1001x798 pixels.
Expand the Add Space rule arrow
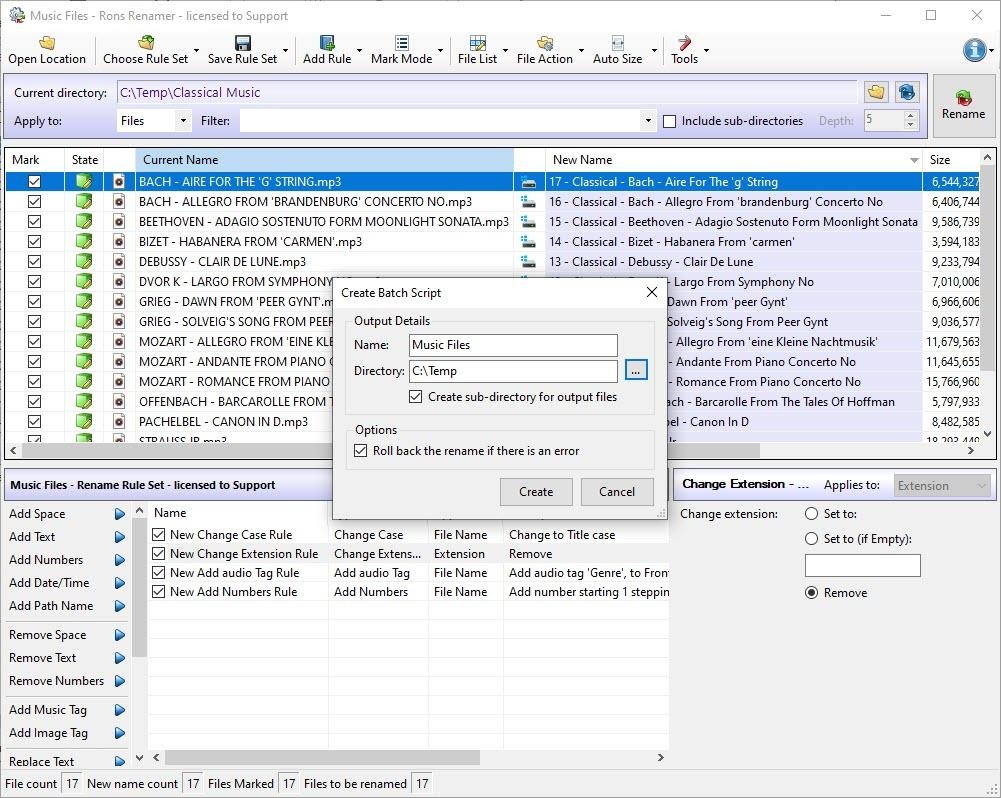pos(119,514)
